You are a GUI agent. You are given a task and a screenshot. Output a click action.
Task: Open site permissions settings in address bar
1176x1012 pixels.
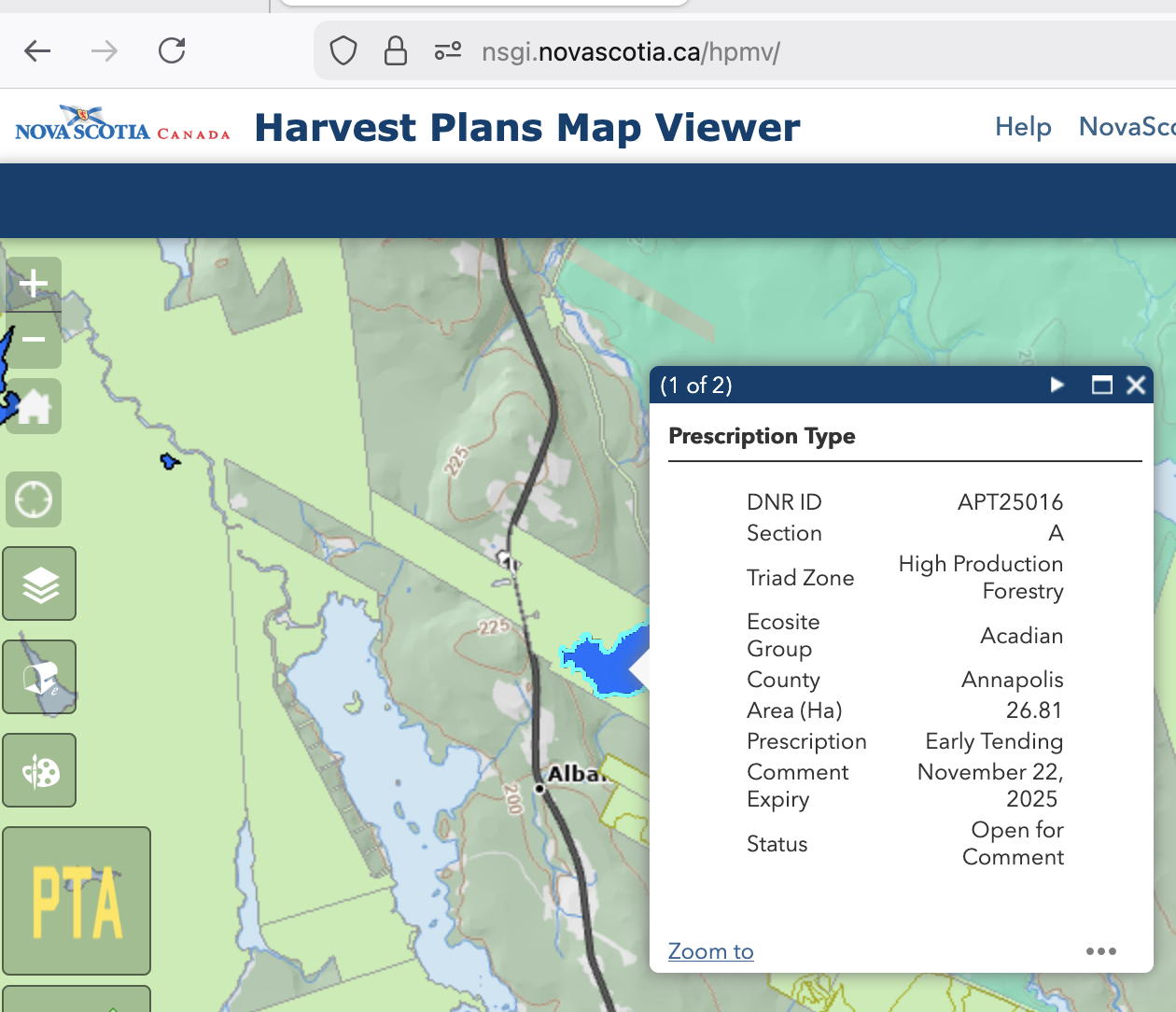[x=448, y=51]
